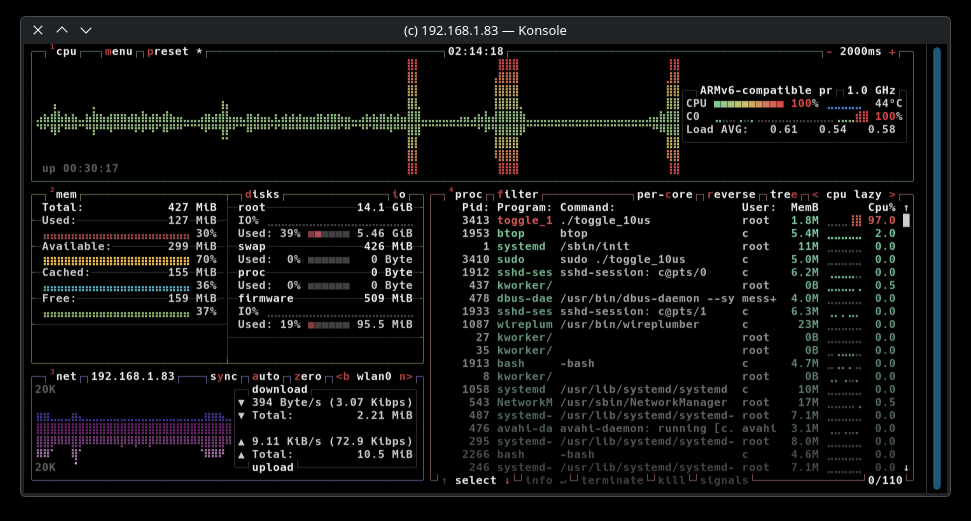Click process list scroll-up arrow
Screen dimensions: 971x521
coord(906,207)
